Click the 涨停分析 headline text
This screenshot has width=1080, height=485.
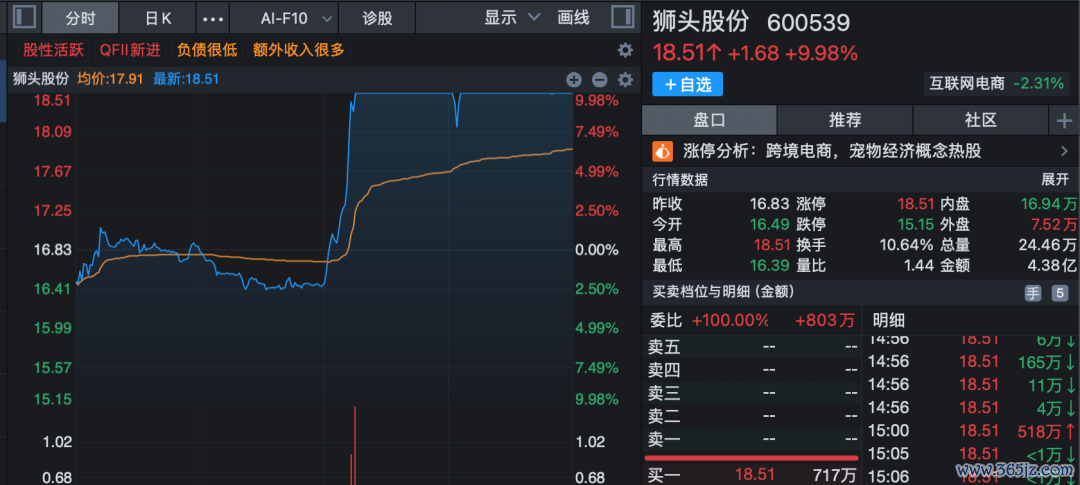click(832, 150)
